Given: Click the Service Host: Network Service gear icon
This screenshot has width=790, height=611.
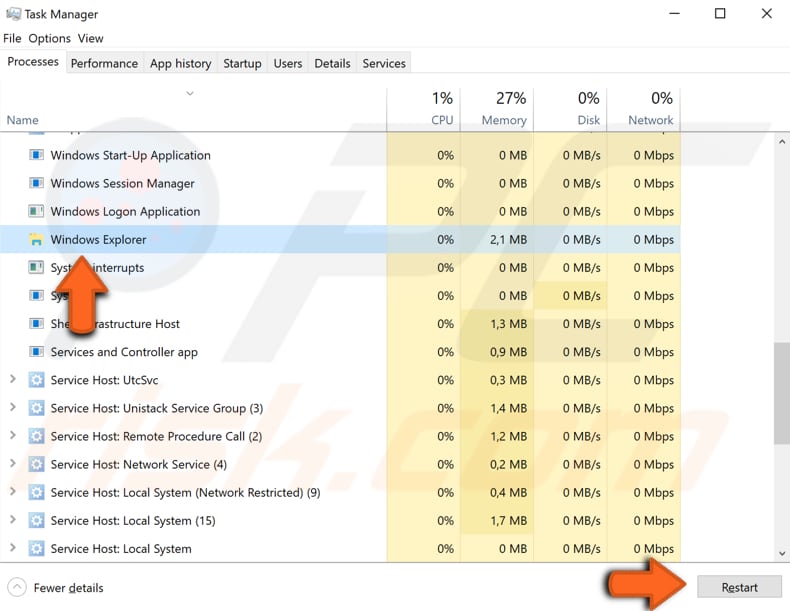Looking at the screenshot, I should [x=36, y=464].
